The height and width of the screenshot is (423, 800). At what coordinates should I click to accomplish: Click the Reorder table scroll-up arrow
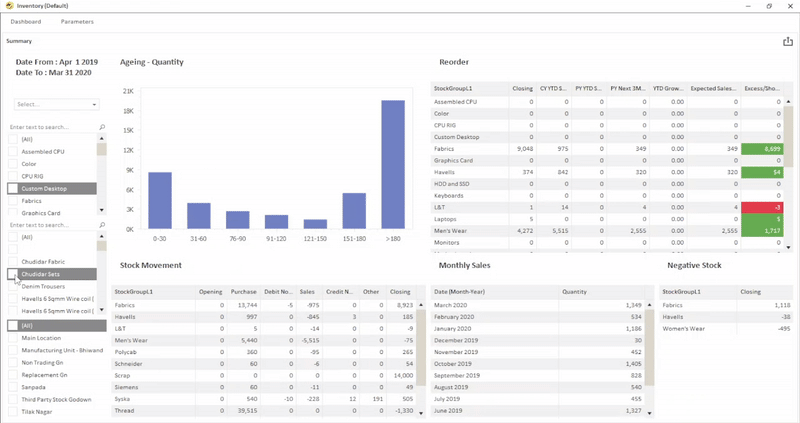[x=788, y=102]
